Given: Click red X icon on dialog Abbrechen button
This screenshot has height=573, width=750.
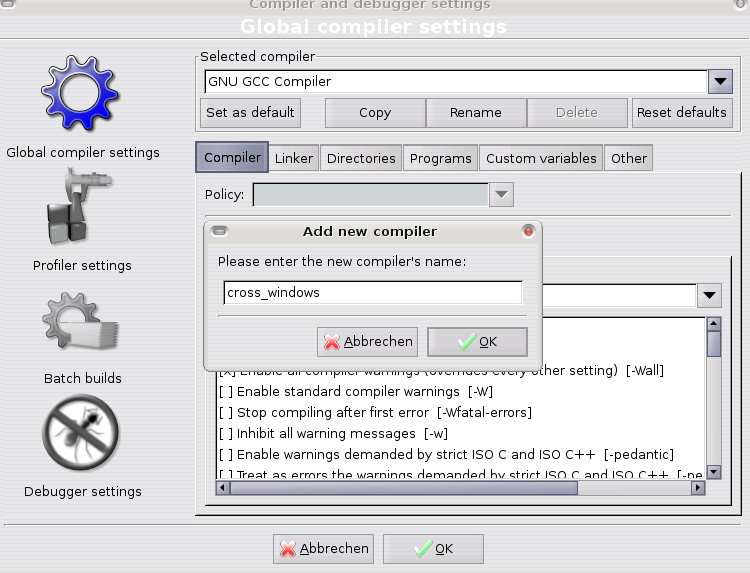Looking at the screenshot, I should pyautogui.click(x=331, y=342).
